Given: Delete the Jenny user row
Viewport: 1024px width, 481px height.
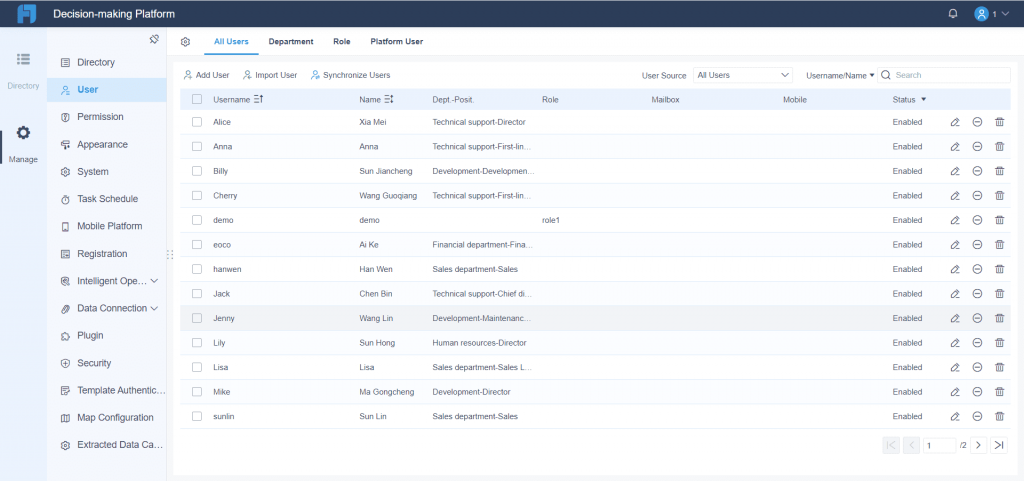Looking at the screenshot, I should pos(999,318).
